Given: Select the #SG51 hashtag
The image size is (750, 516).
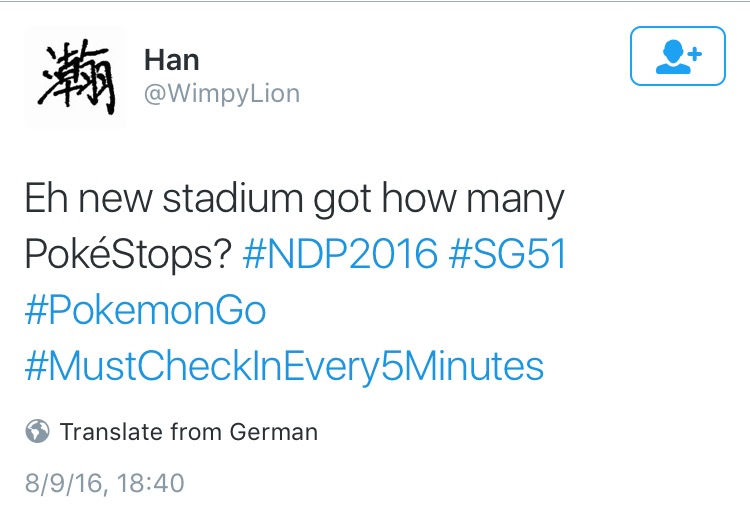Looking at the screenshot, I should click(508, 254).
